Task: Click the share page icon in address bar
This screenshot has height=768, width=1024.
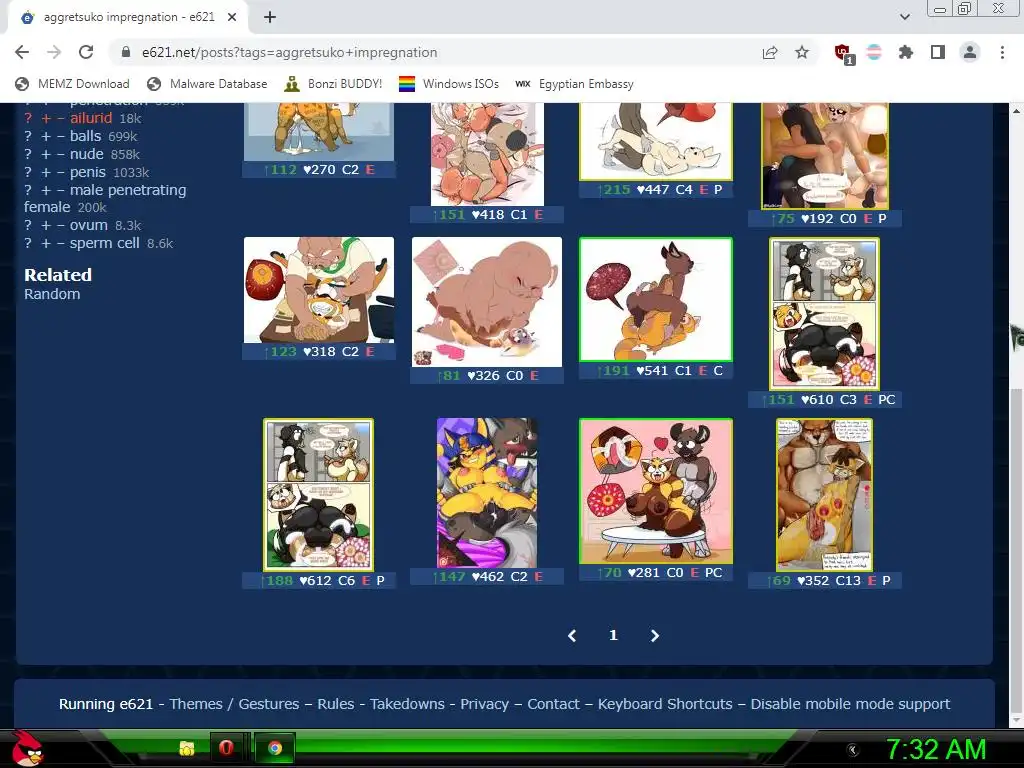Action: (x=770, y=52)
